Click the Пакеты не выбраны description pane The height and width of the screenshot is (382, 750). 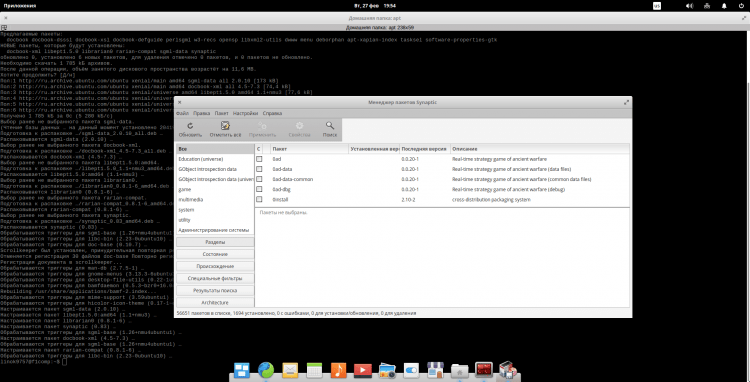[442, 257]
